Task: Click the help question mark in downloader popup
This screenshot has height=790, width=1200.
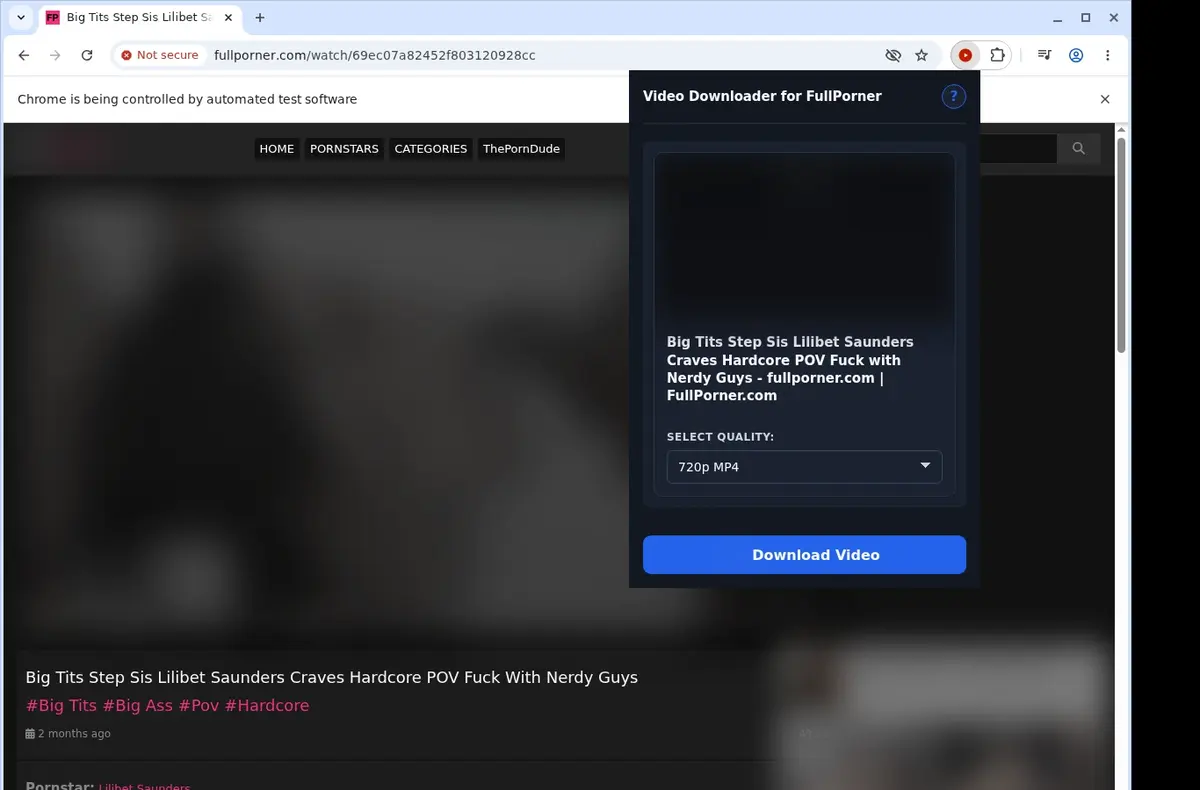Action: point(954,96)
